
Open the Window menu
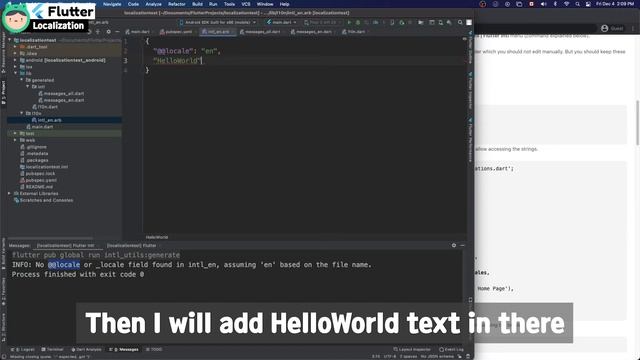point(265,4)
